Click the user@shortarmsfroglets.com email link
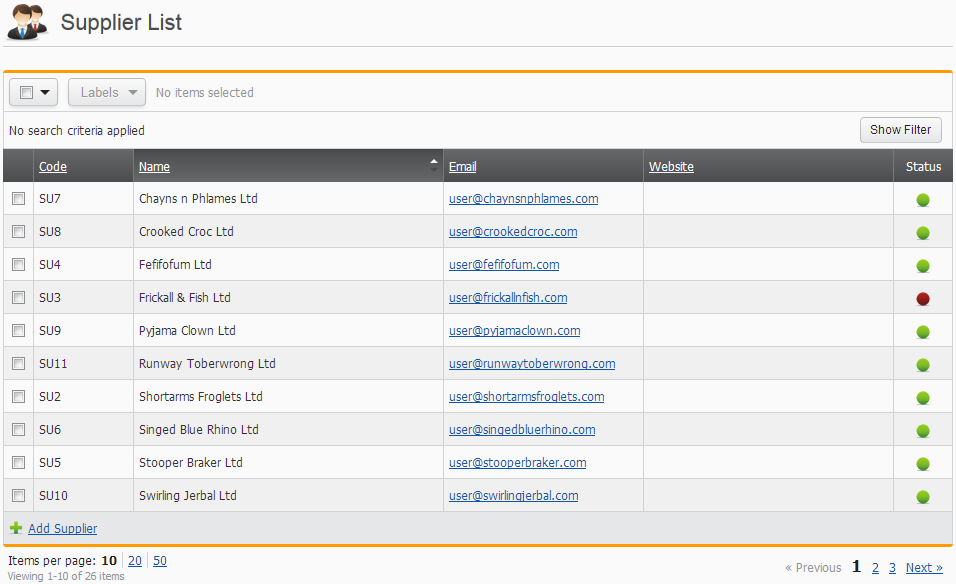Viewport: 956px width, 584px height. pos(527,396)
